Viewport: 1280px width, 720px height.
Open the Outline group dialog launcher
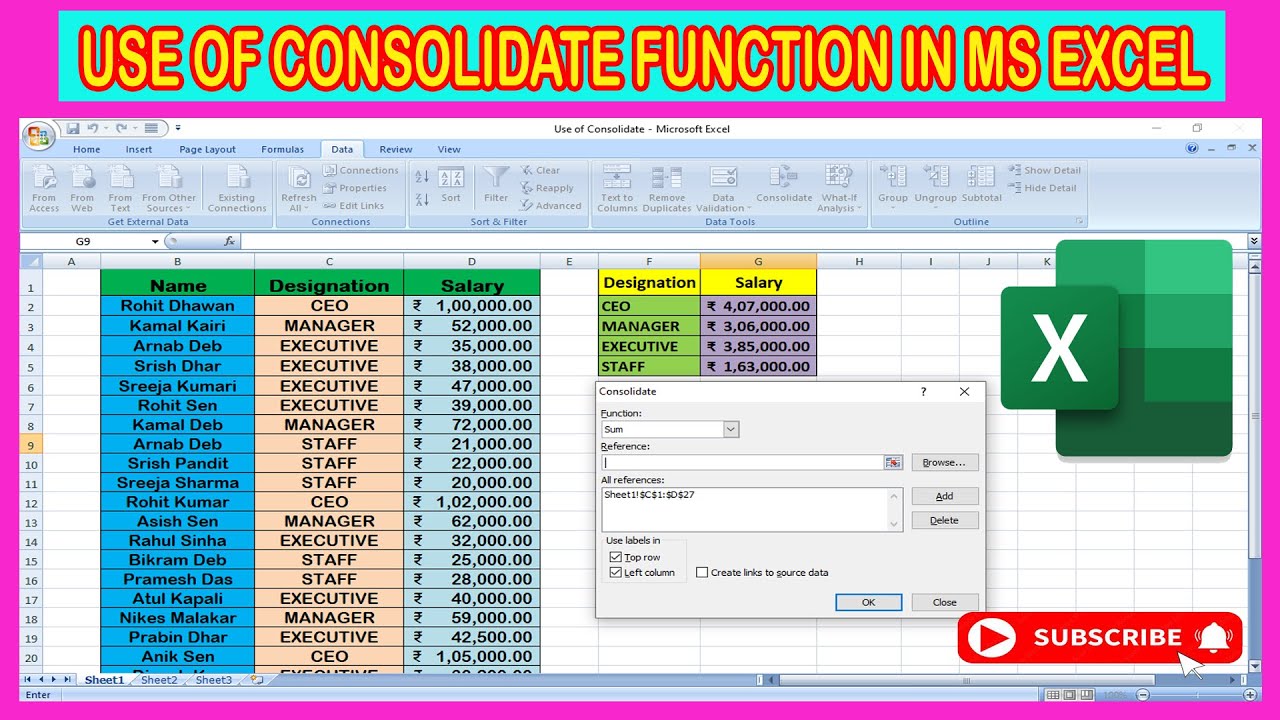coord(1079,221)
